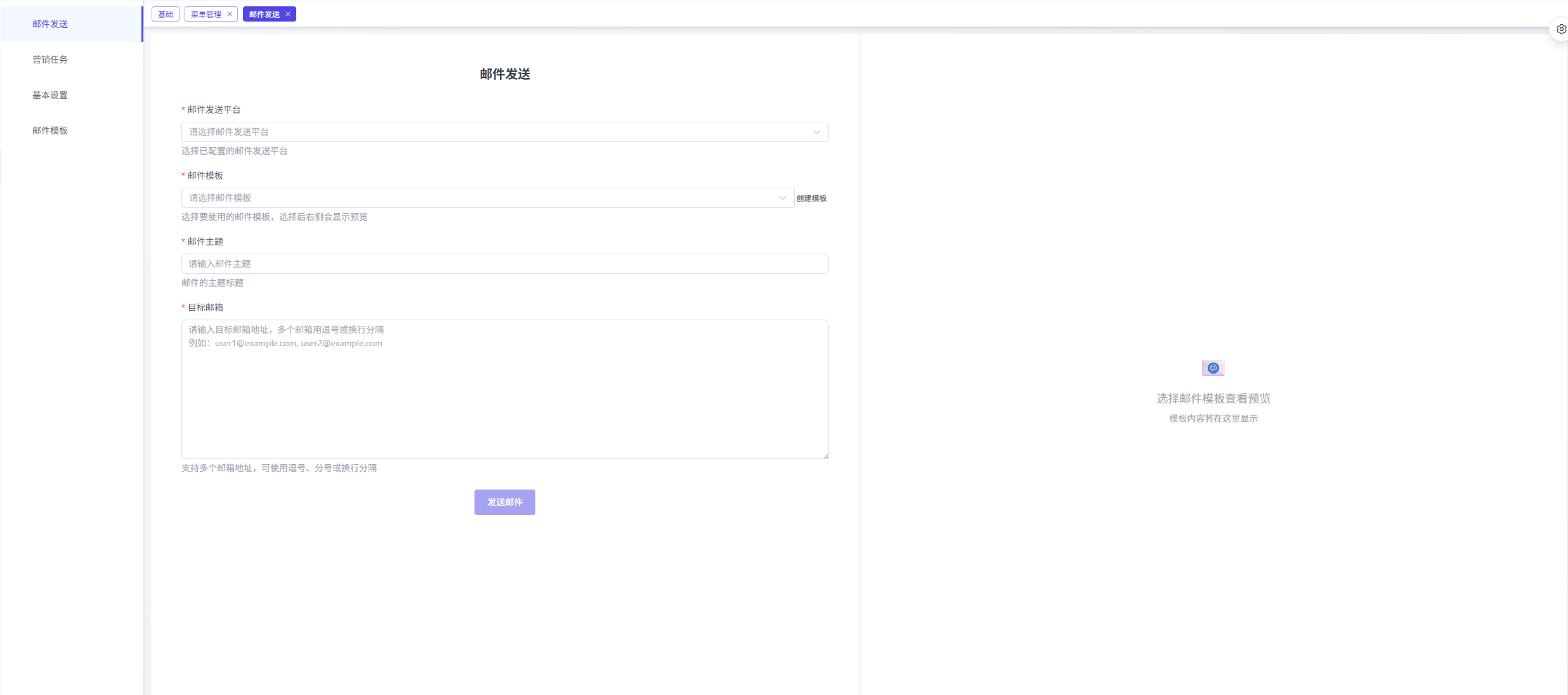Focus the 邮件主题 input field
The width and height of the screenshot is (1568, 695).
[x=505, y=264]
